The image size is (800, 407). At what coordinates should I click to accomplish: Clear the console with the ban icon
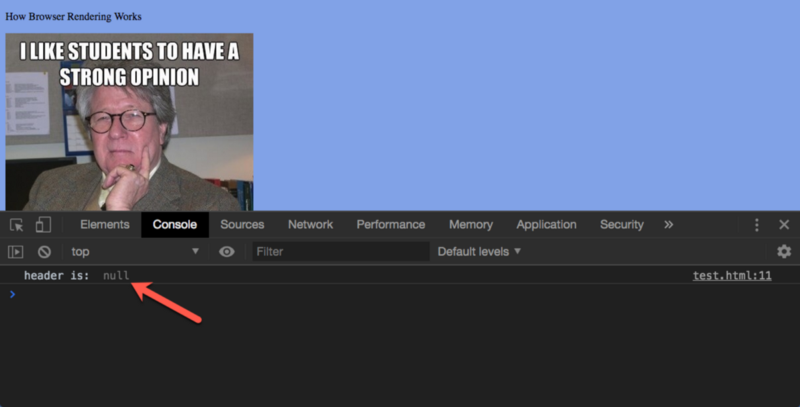click(44, 251)
